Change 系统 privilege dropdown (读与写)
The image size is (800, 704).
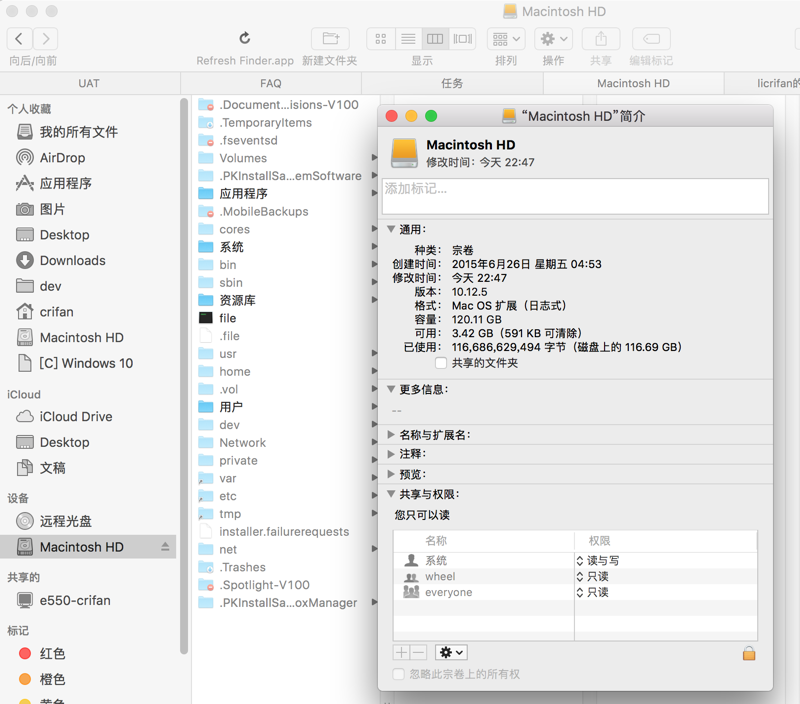(598, 561)
